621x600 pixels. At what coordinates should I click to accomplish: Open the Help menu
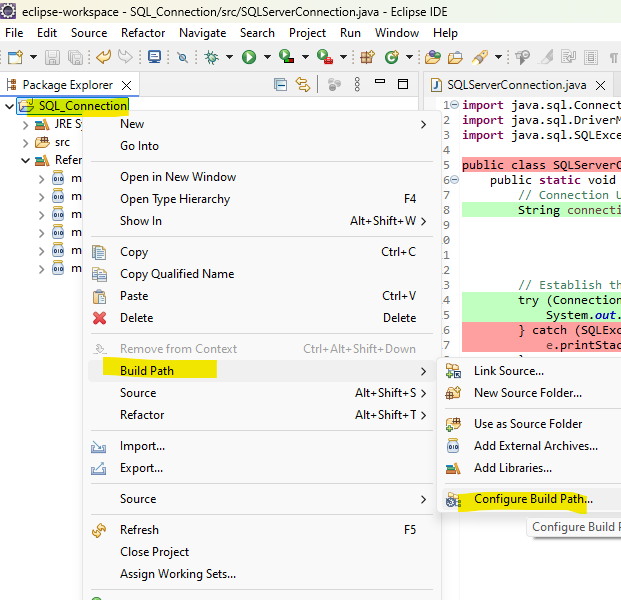coord(445,33)
